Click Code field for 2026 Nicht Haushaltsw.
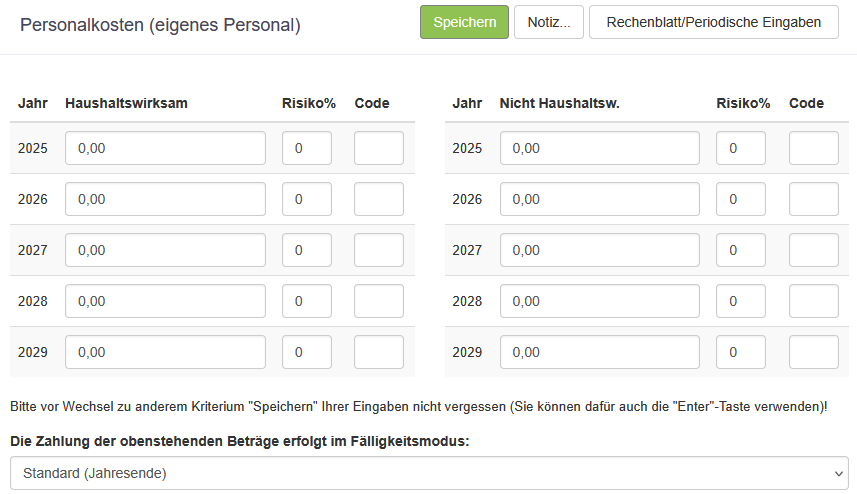Image resolution: width=857 pixels, height=494 pixels. [x=813, y=199]
